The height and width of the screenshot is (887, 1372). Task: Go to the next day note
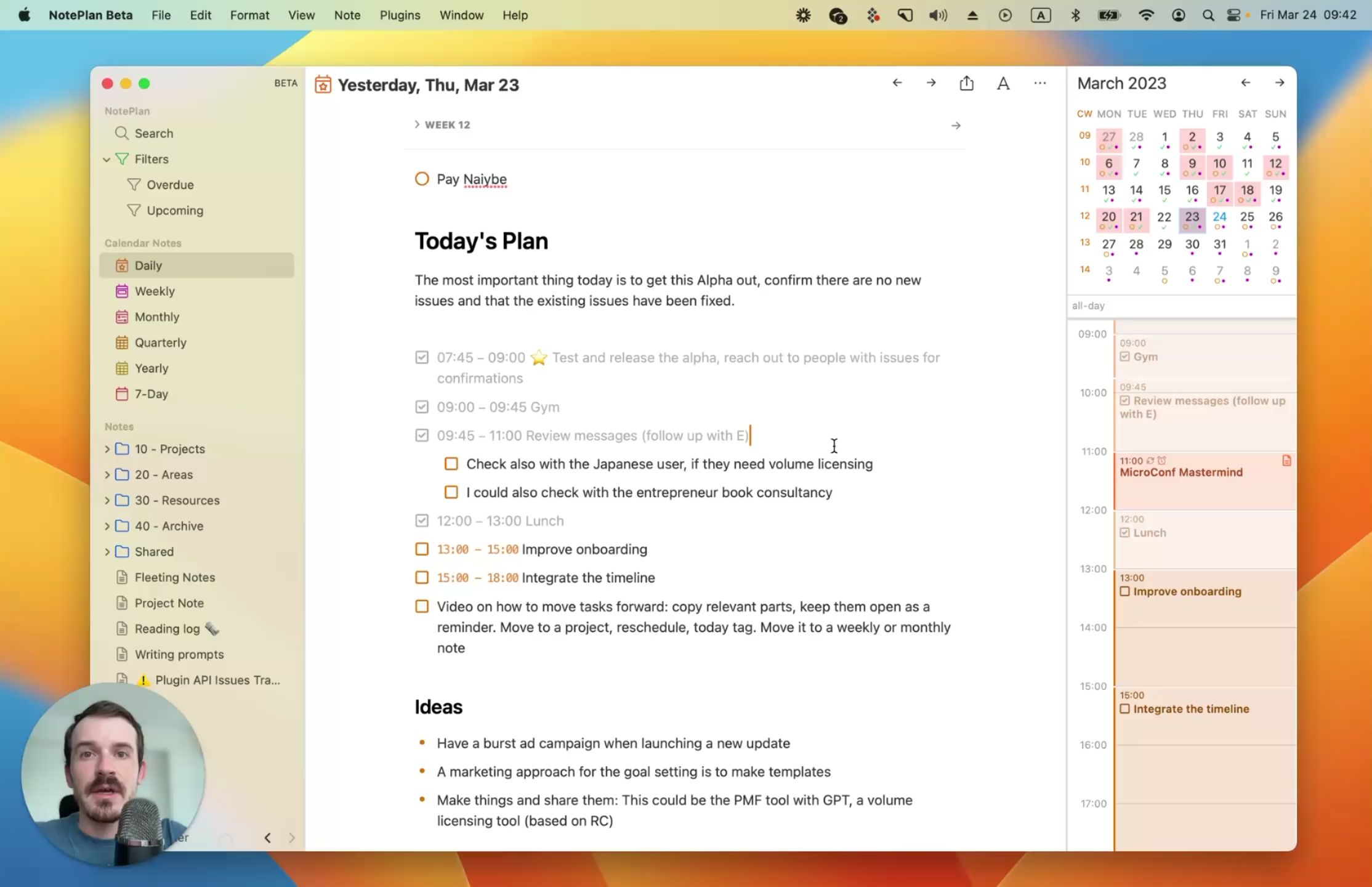[930, 83]
